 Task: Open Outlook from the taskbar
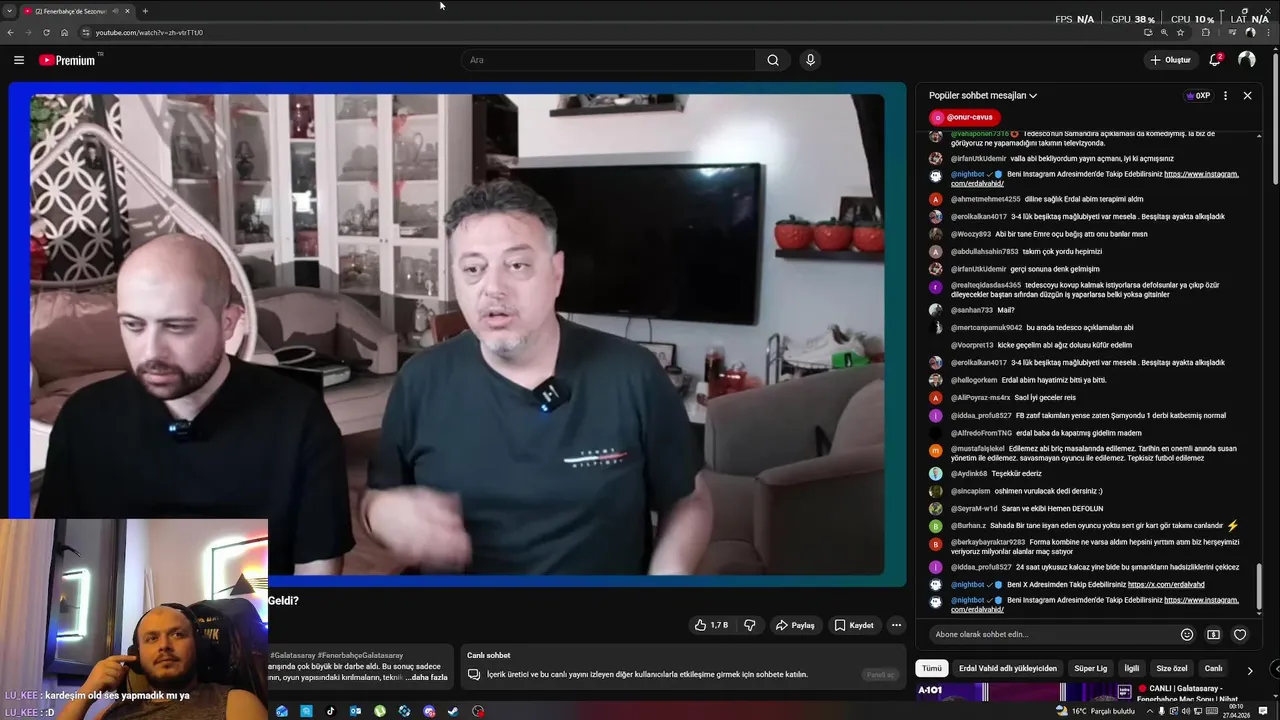coord(355,711)
